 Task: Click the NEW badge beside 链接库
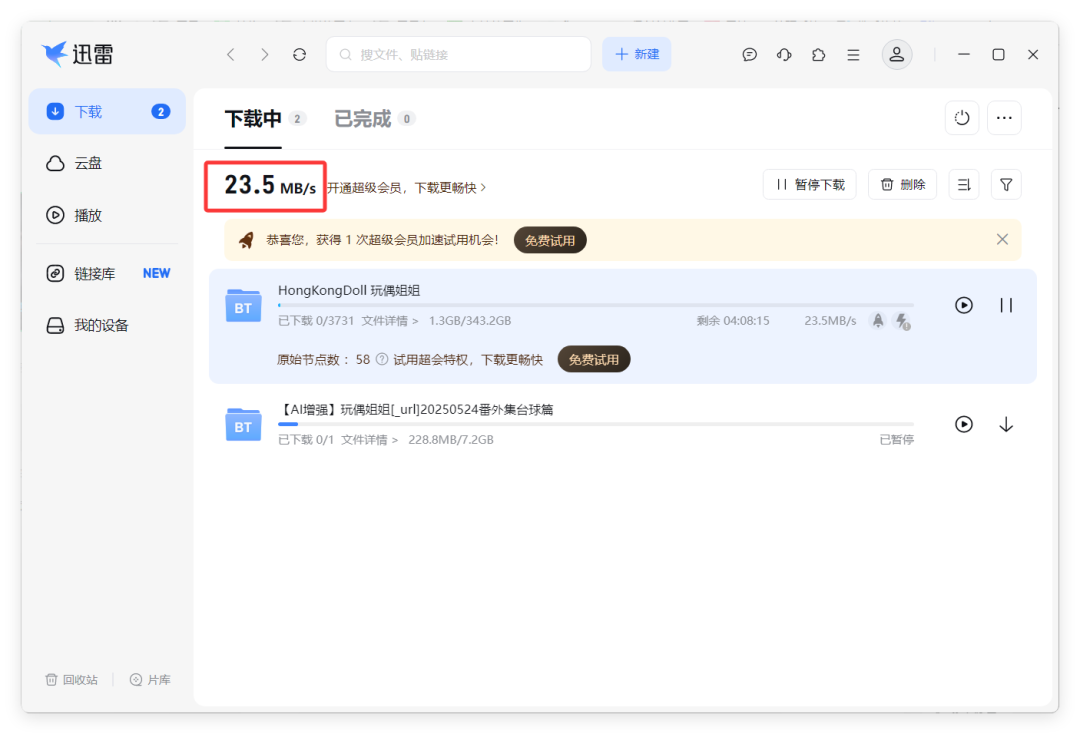[156, 273]
